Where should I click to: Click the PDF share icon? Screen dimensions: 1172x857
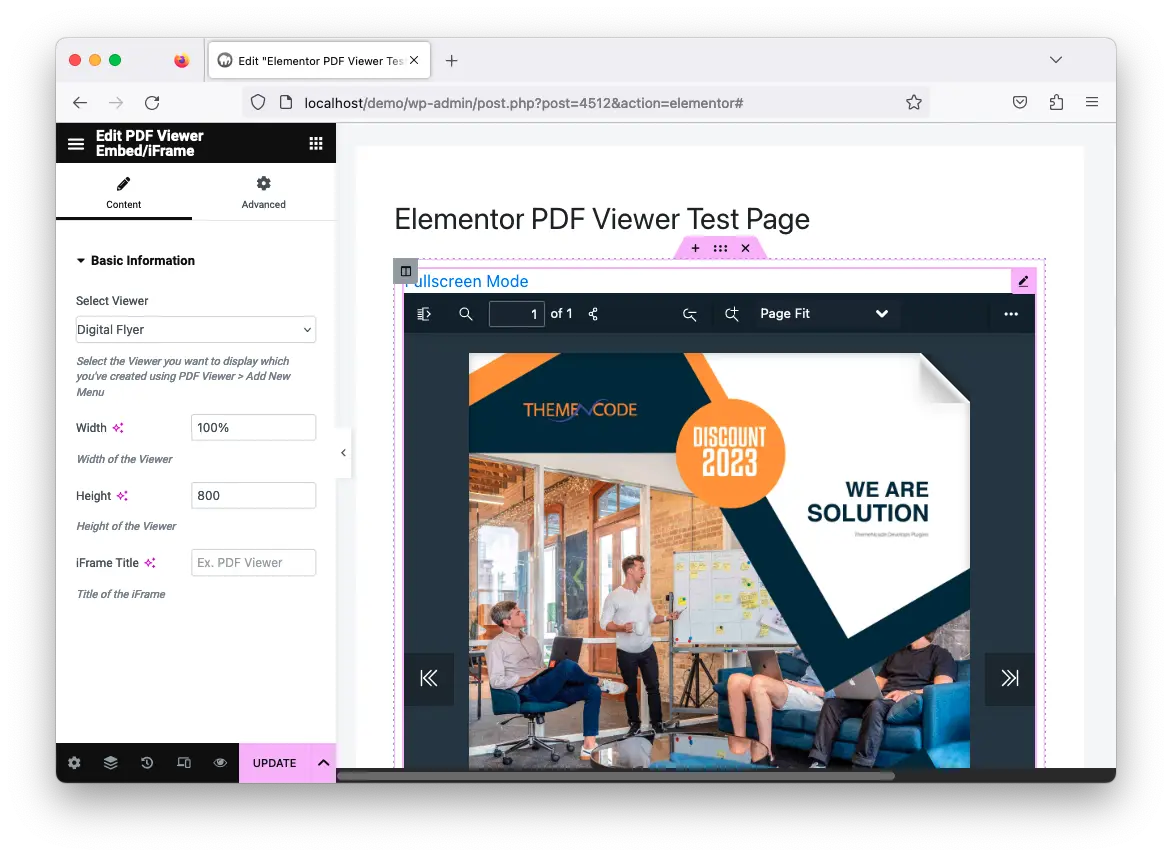(593, 314)
